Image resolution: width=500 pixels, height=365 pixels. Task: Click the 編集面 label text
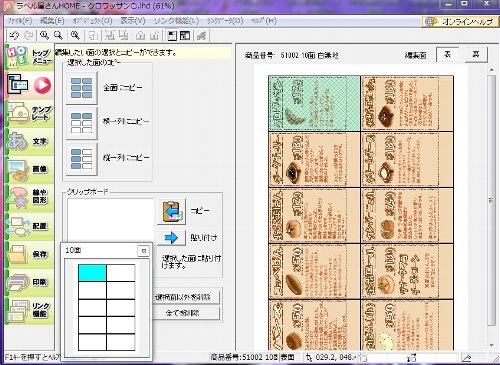(x=415, y=56)
